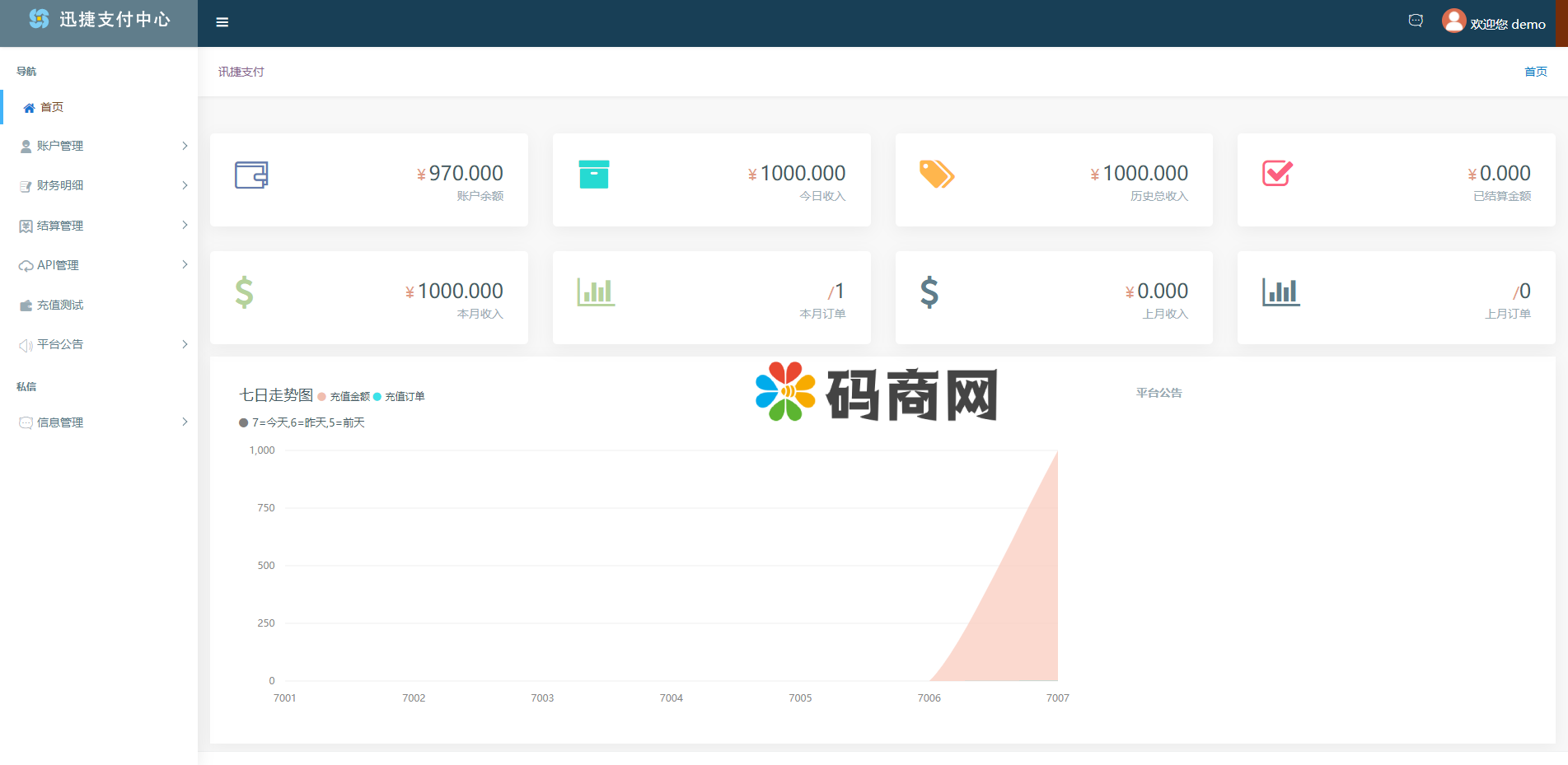Toggle 充值订单 series in chart legend
Image resolution: width=1568 pixels, height=765 pixels.
[399, 397]
